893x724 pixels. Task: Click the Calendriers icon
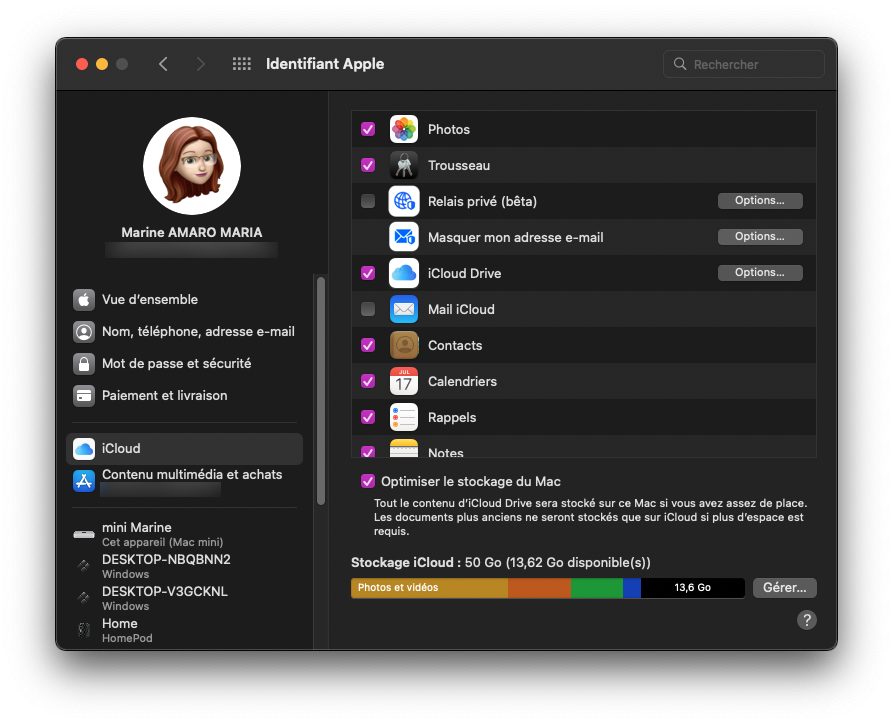pos(403,381)
